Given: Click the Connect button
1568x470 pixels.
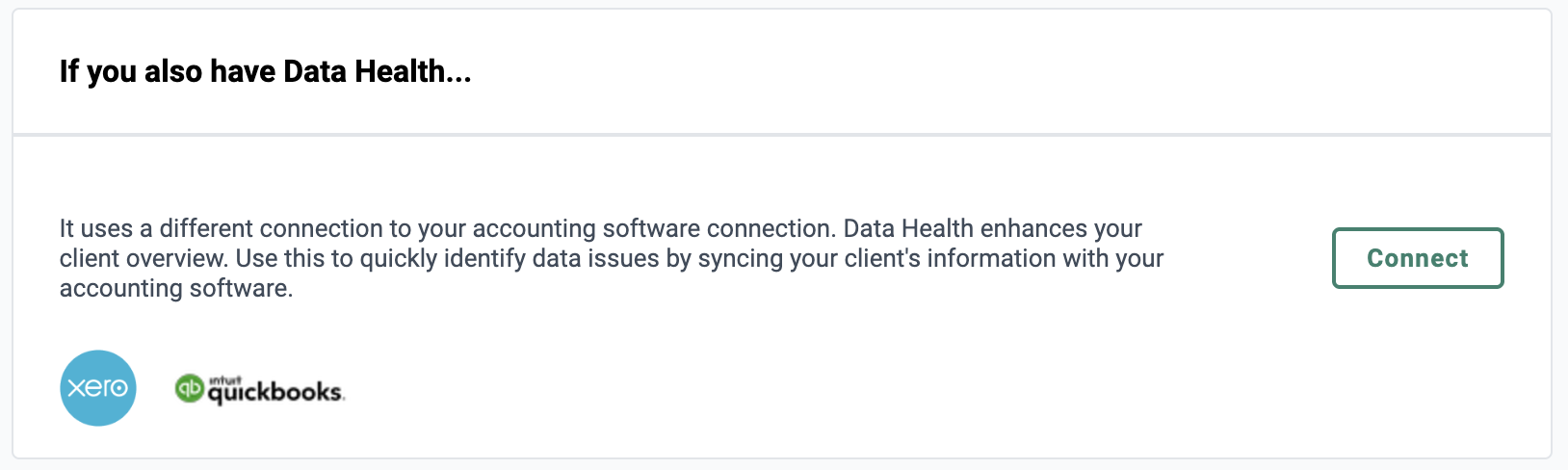Looking at the screenshot, I should [1418, 258].
